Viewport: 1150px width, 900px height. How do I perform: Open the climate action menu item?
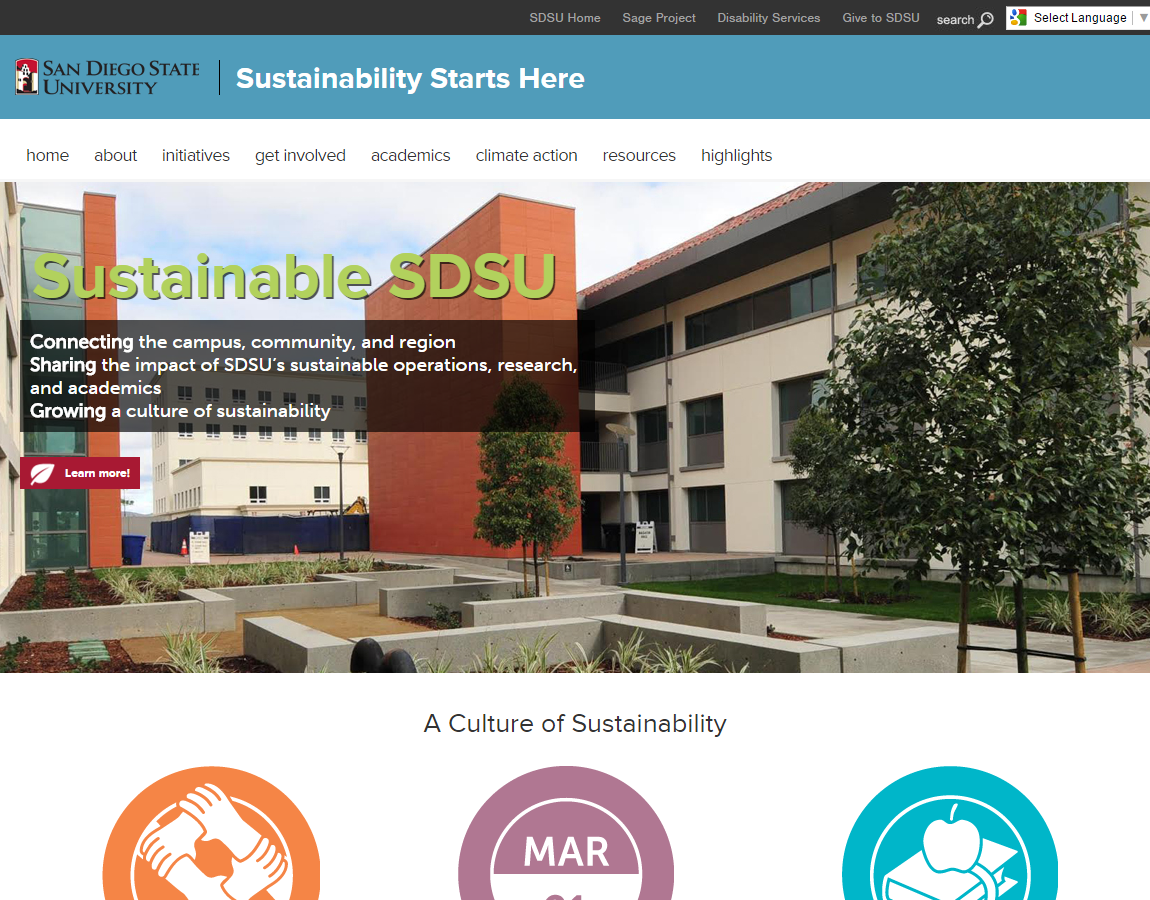click(x=527, y=156)
